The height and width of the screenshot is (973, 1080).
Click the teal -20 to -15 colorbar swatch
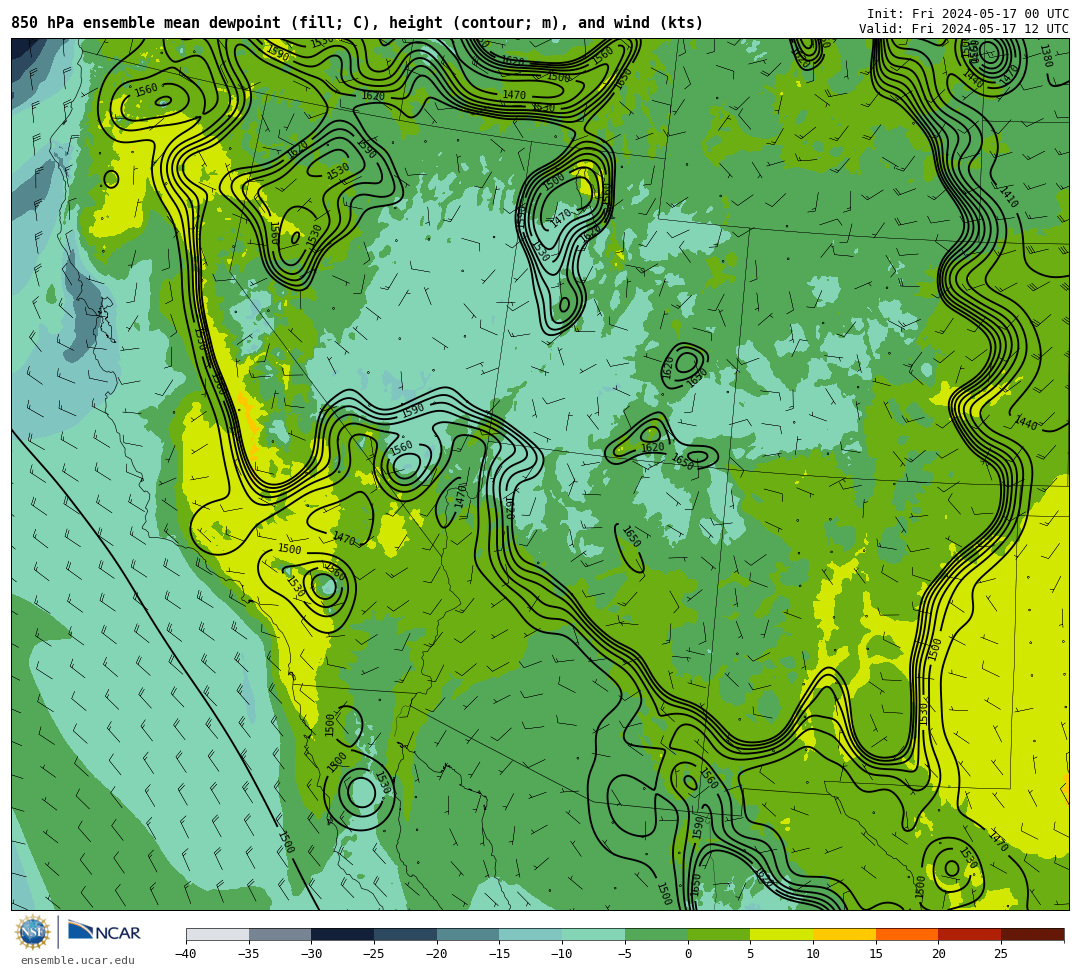click(x=468, y=934)
